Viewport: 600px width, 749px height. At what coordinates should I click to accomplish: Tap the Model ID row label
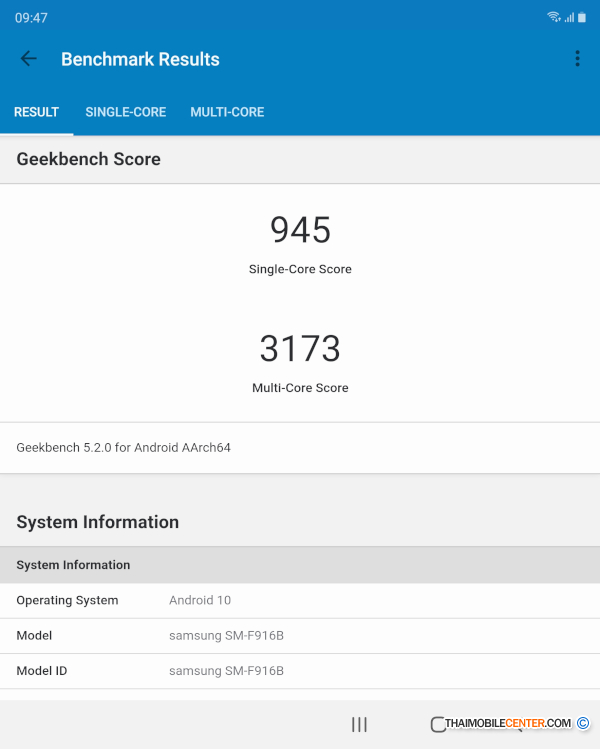pos(42,671)
